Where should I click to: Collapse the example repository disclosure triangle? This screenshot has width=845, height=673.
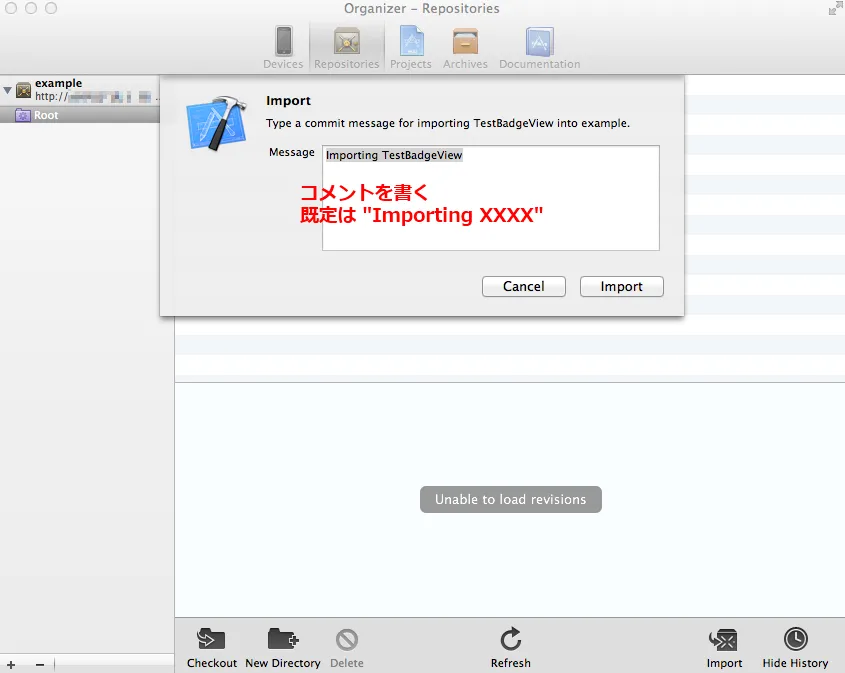8,90
